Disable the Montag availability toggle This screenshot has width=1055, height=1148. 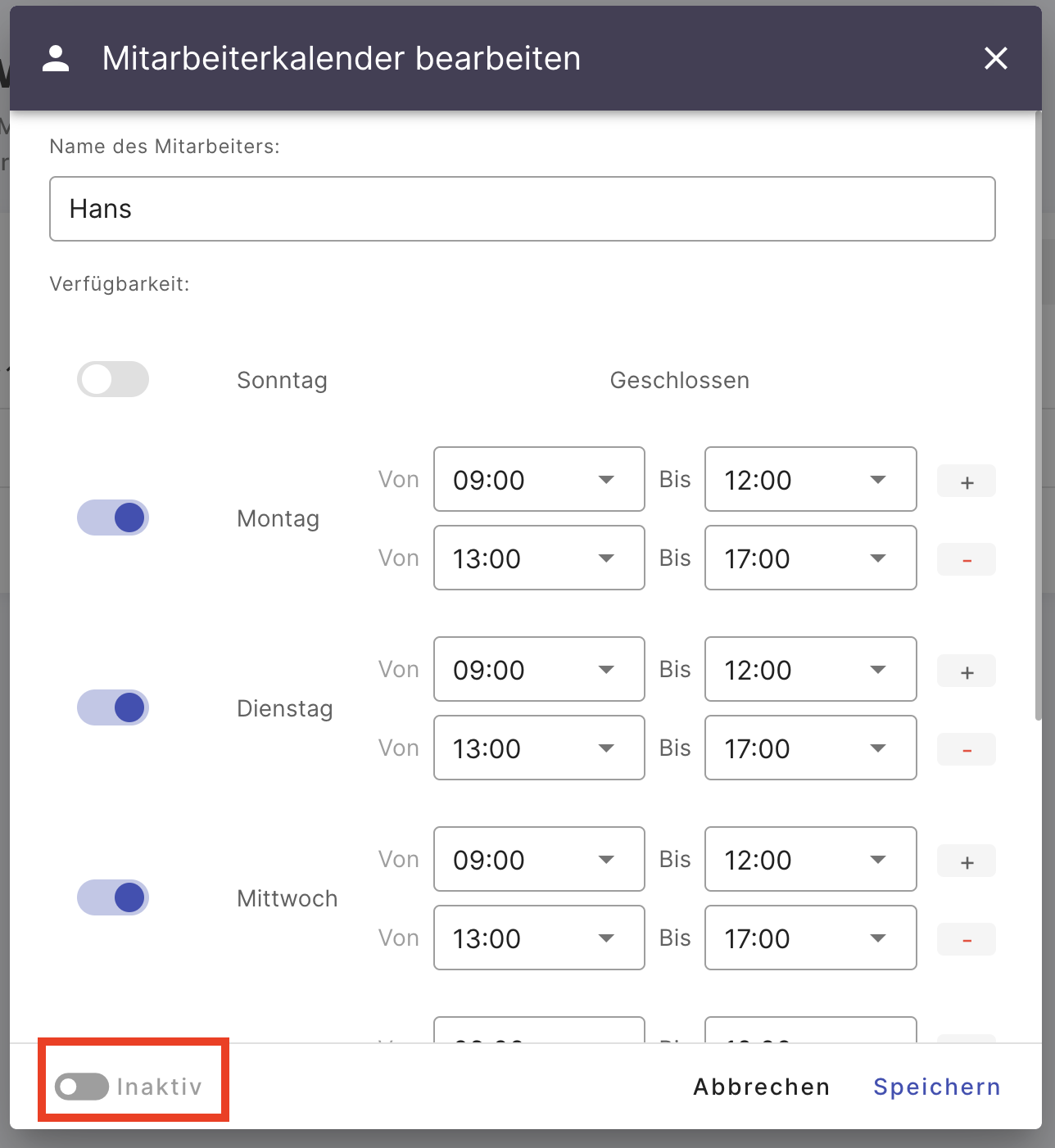(113, 518)
